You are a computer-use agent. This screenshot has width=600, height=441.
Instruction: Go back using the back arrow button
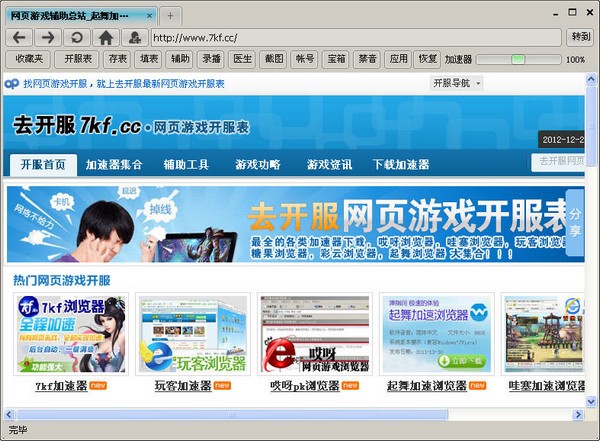(19, 38)
